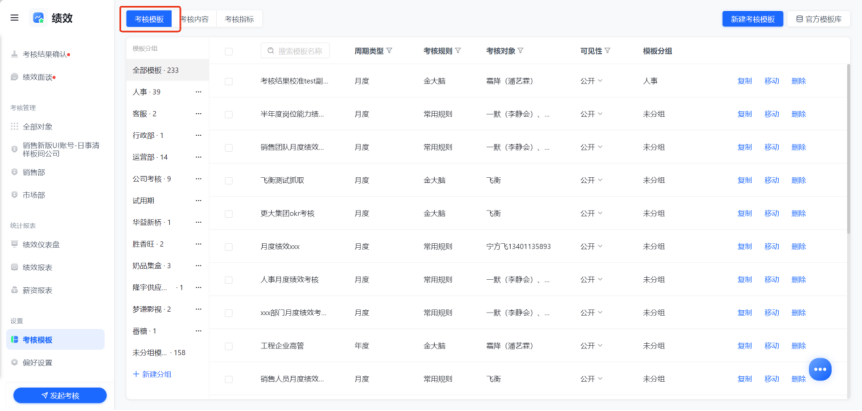Image resolution: width=862 pixels, height=411 pixels.
Task: Click the 绩效 app logo icon
Action: [x=38, y=18]
